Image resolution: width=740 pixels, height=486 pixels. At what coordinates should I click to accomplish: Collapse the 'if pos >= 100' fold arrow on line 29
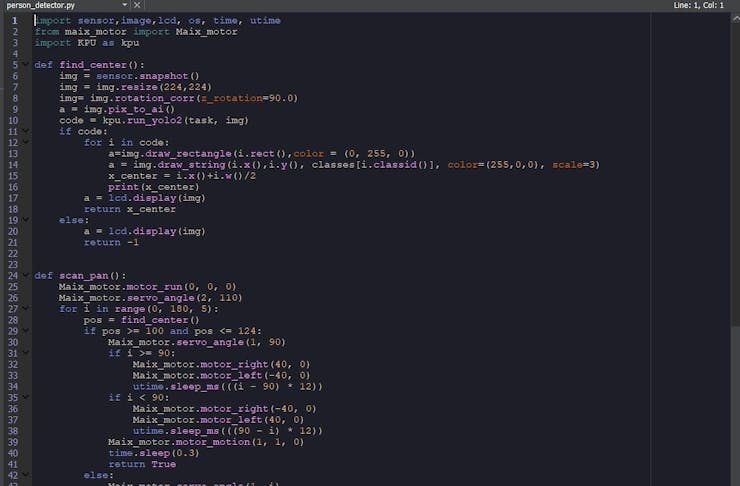tap(26, 330)
